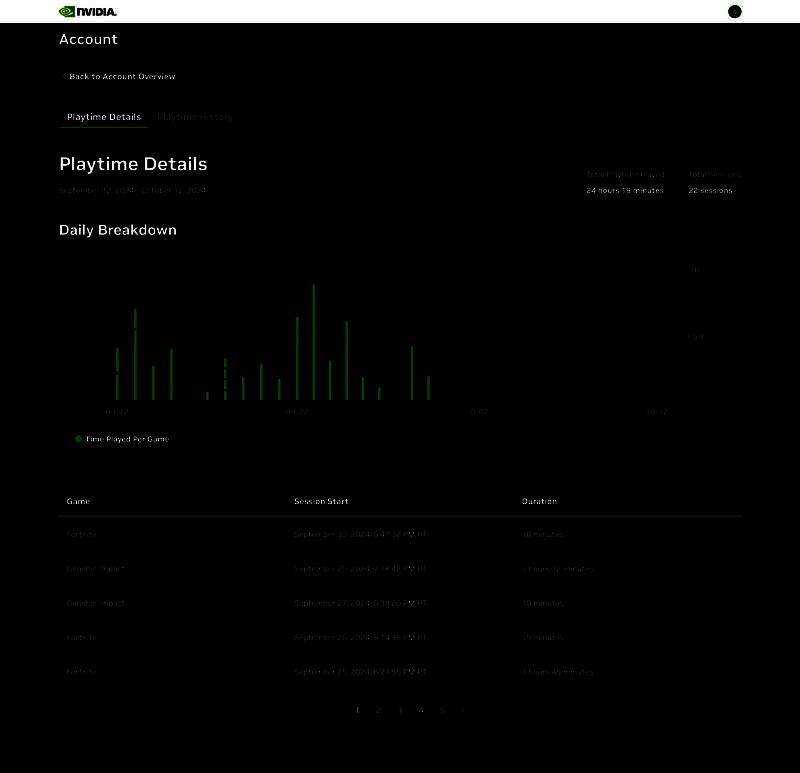The image size is (800, 773).
Task: Select the tallest green bar in Daily Breakdown
Action: pyautogui.click(x=313, y=340)
